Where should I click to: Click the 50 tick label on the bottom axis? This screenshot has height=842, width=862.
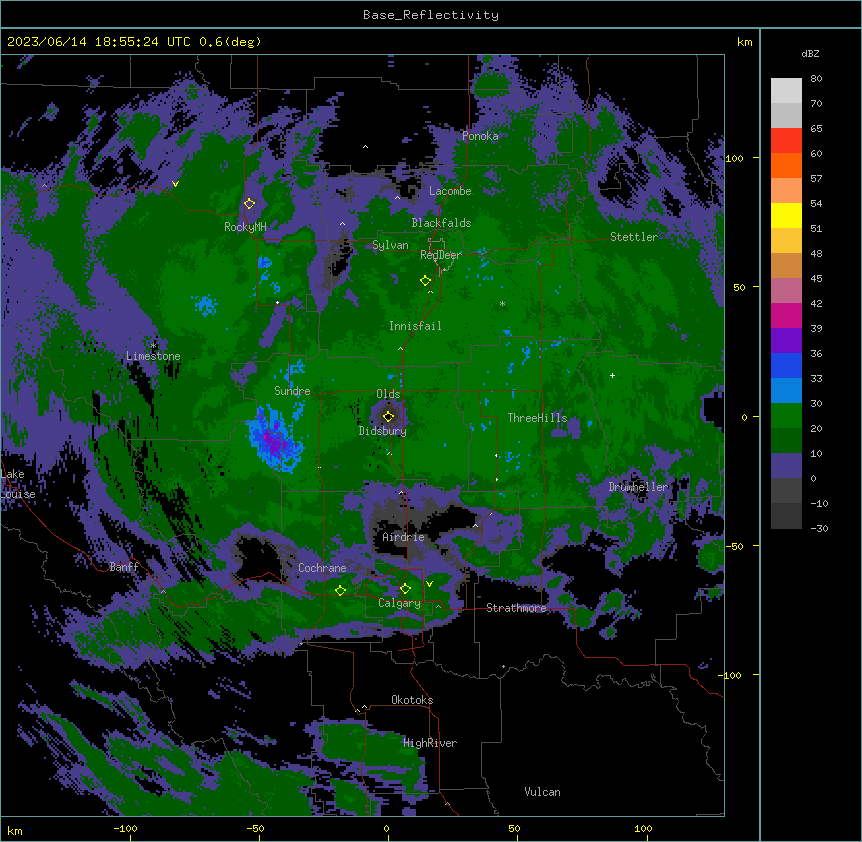point(514,828)
